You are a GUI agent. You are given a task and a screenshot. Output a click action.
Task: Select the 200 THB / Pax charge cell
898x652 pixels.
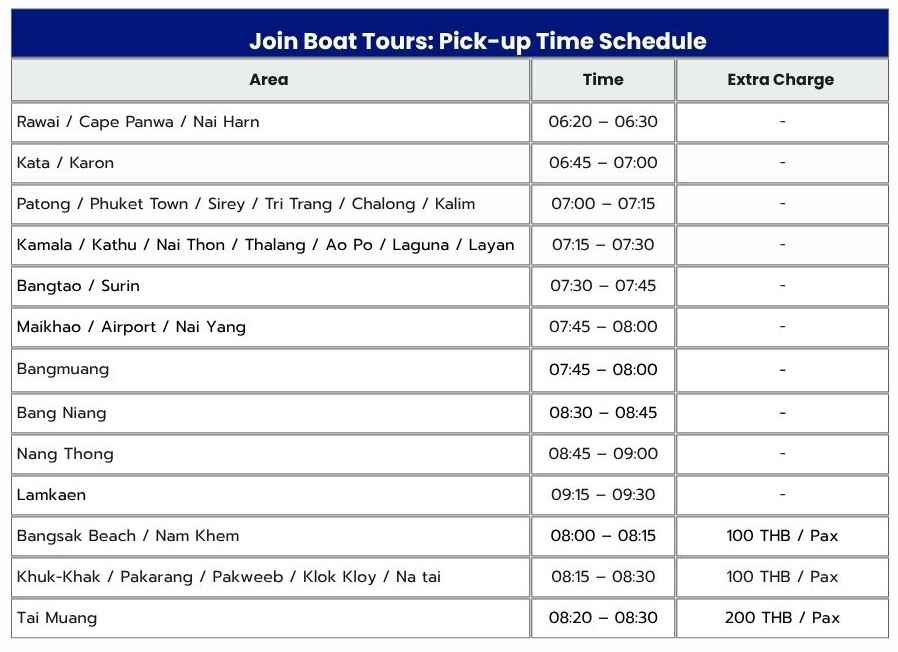click(782, 618)
